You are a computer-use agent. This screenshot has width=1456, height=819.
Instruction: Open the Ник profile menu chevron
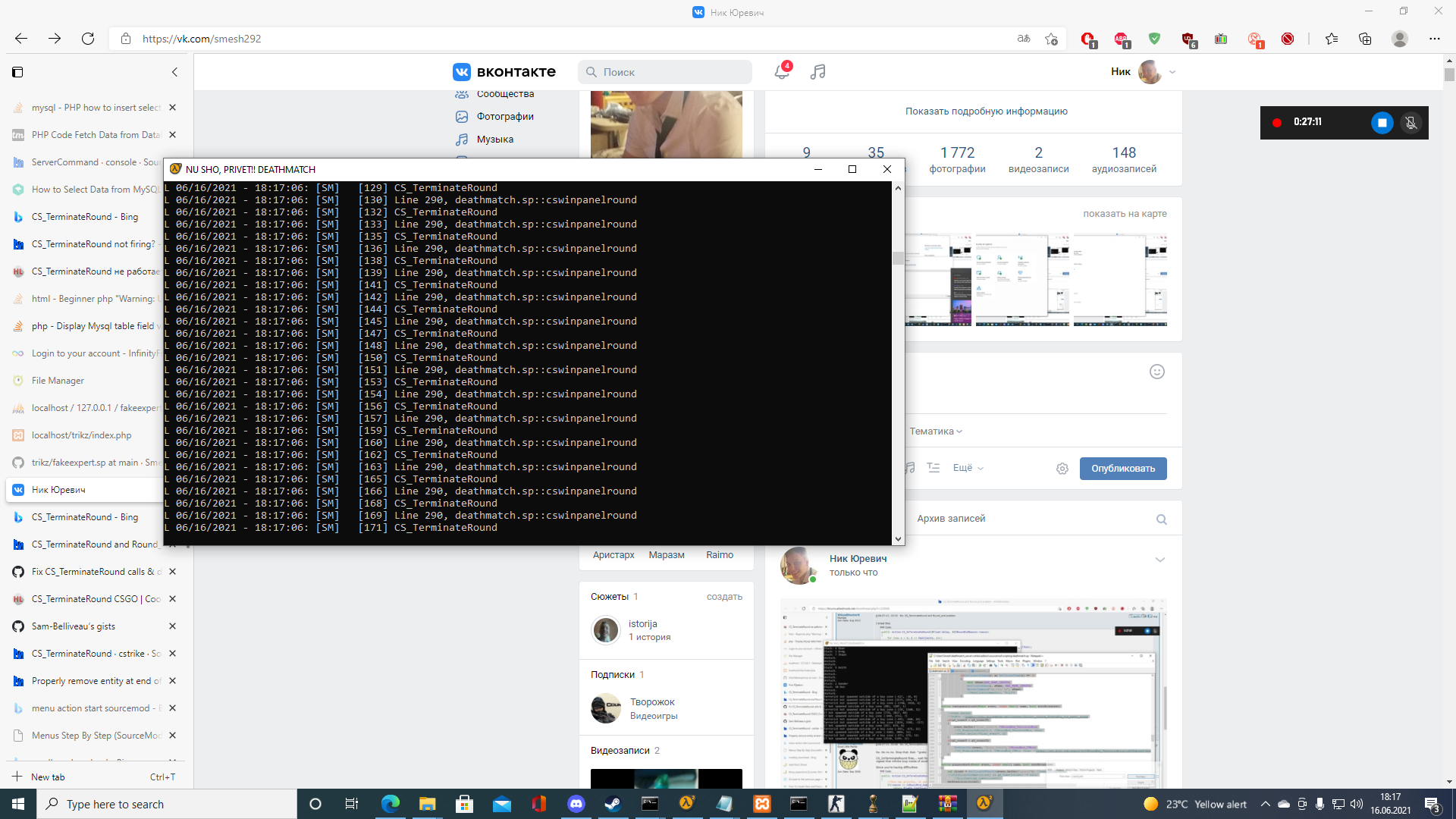(x=1171, y=72)
